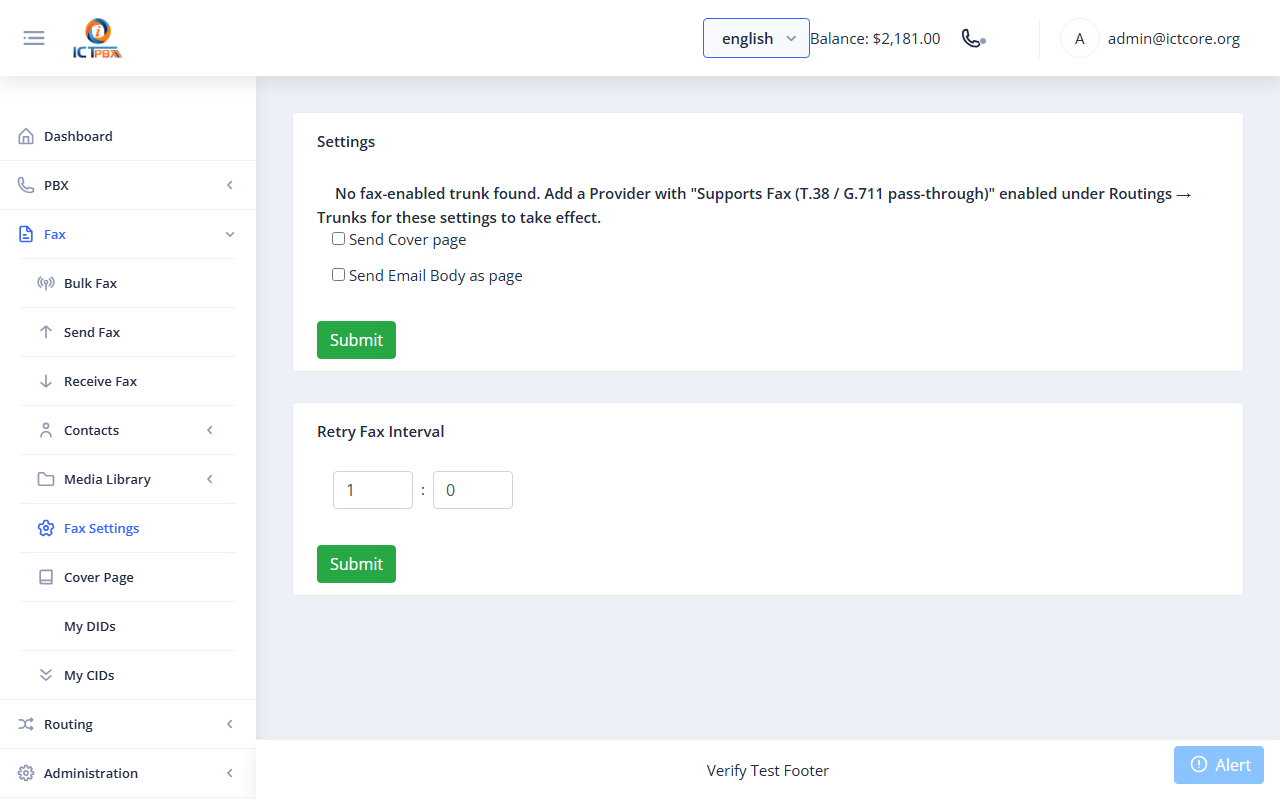Click the Settings card heading

[x=346, y=142]
